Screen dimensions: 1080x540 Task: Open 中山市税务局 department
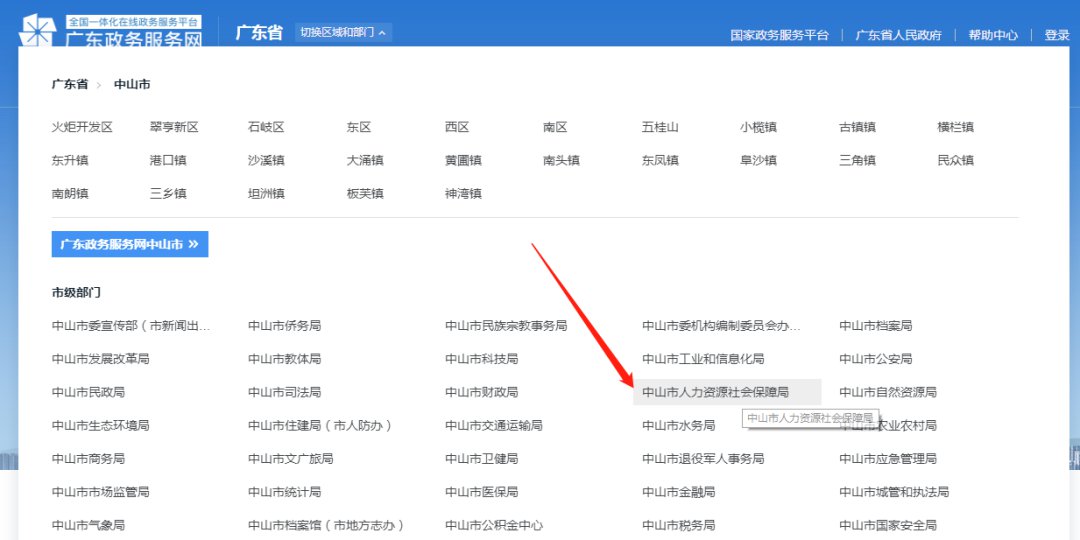(x=678, y=525)
